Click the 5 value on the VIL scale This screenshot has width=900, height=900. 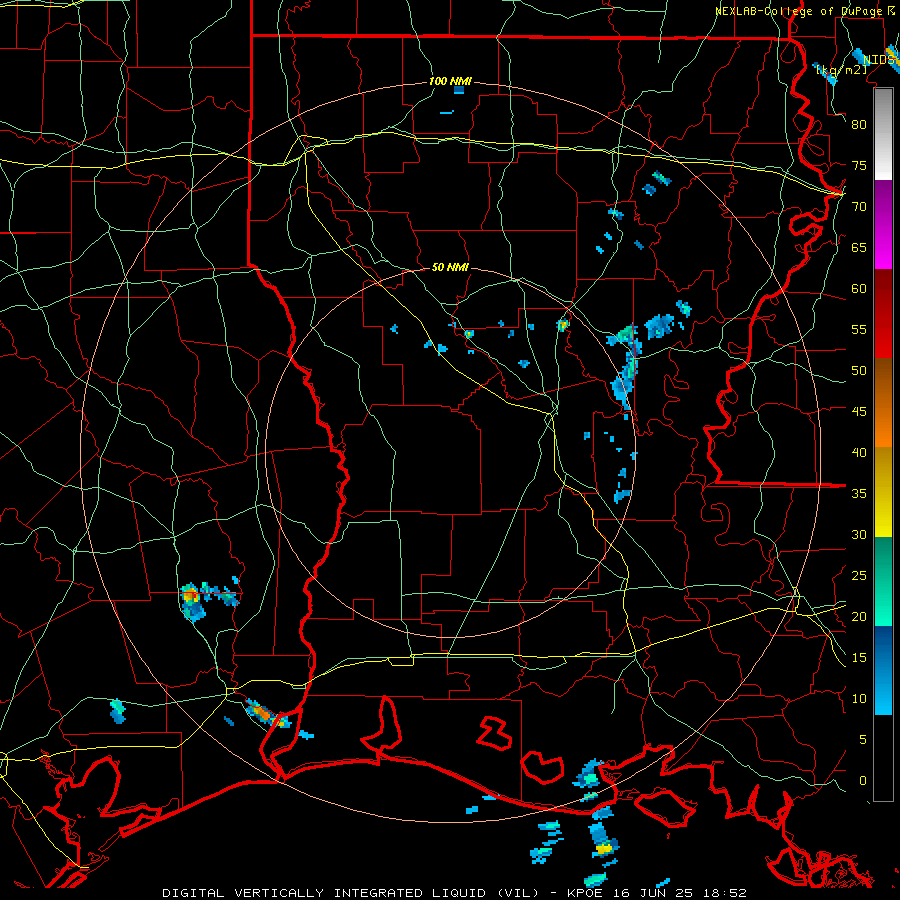tap(863, 740)
